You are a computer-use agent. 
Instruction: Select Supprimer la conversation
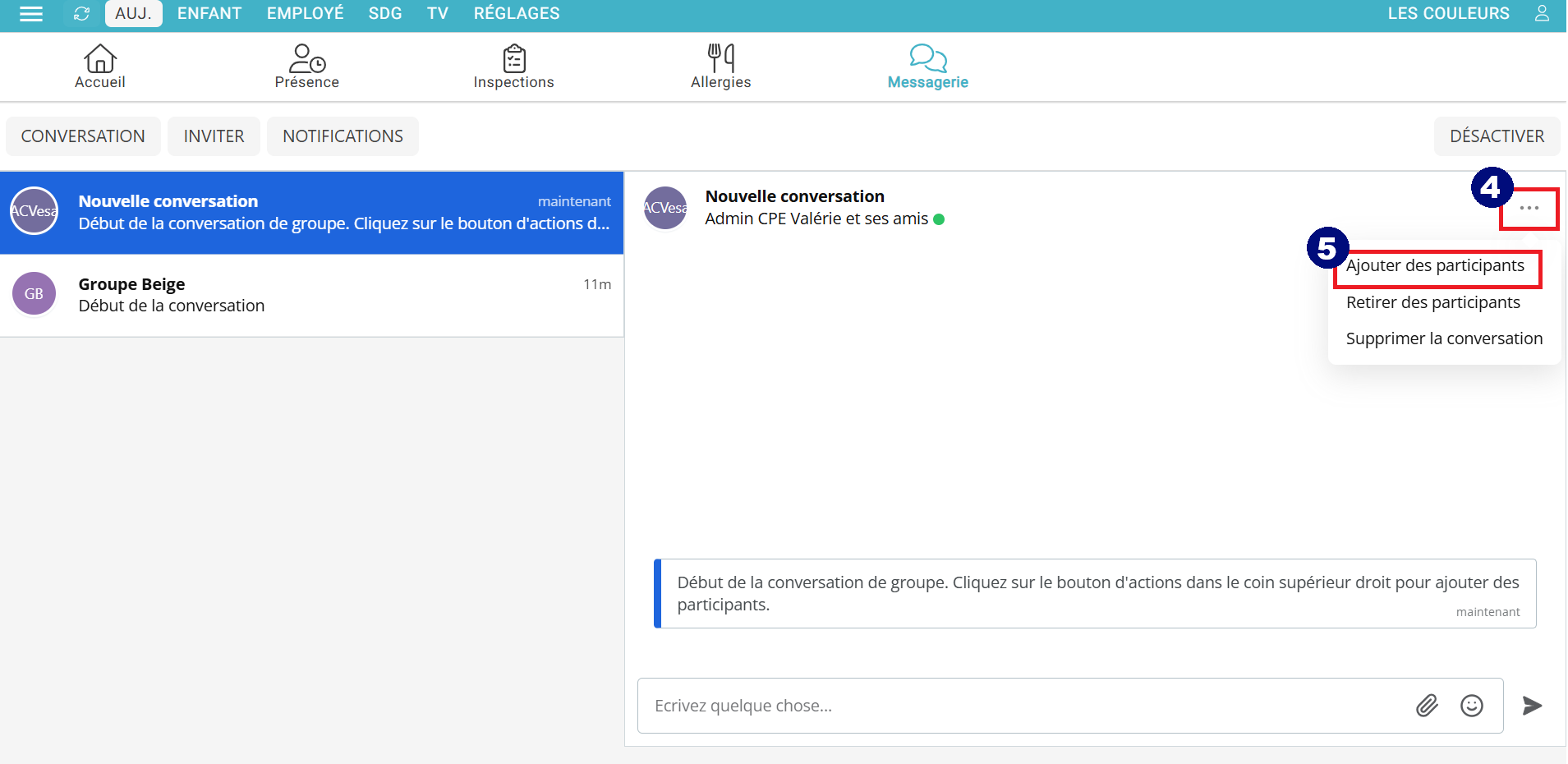[x=1444, y=339]
